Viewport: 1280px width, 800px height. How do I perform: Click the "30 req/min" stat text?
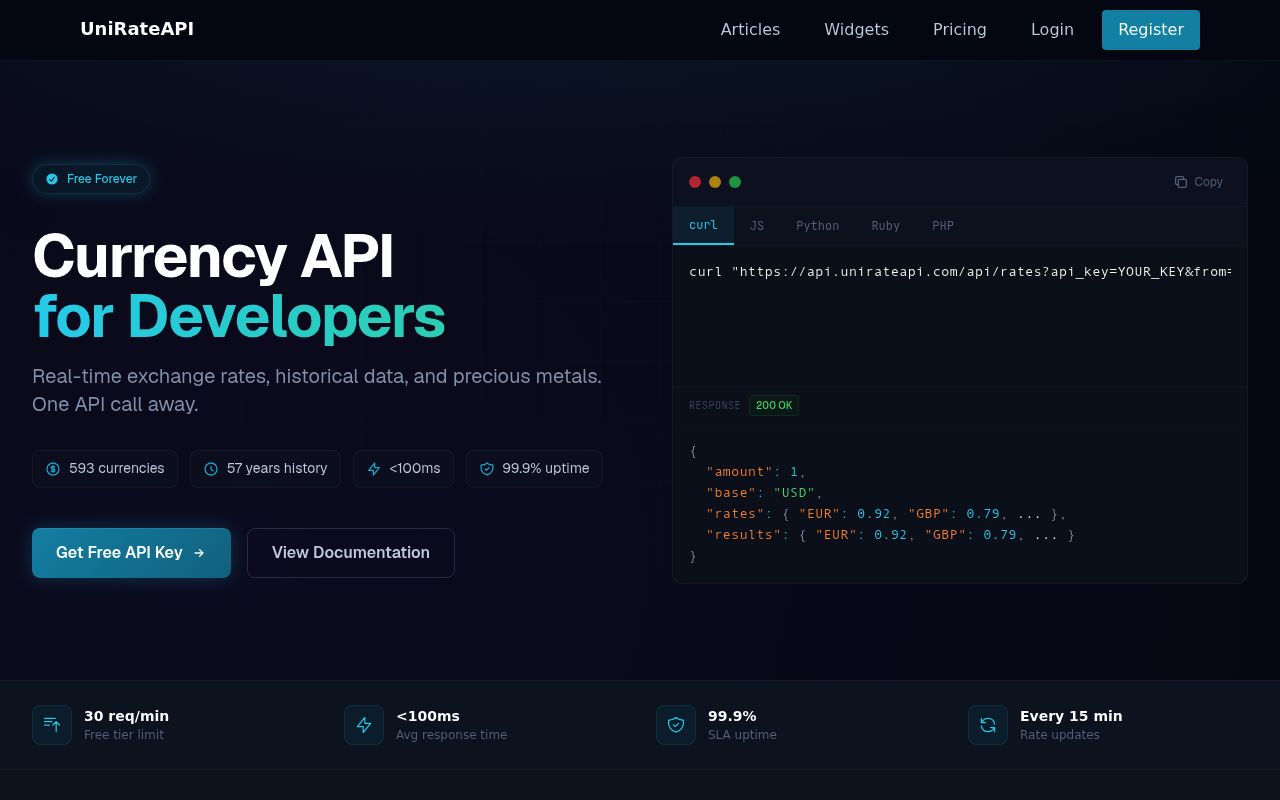coord(126,716)
